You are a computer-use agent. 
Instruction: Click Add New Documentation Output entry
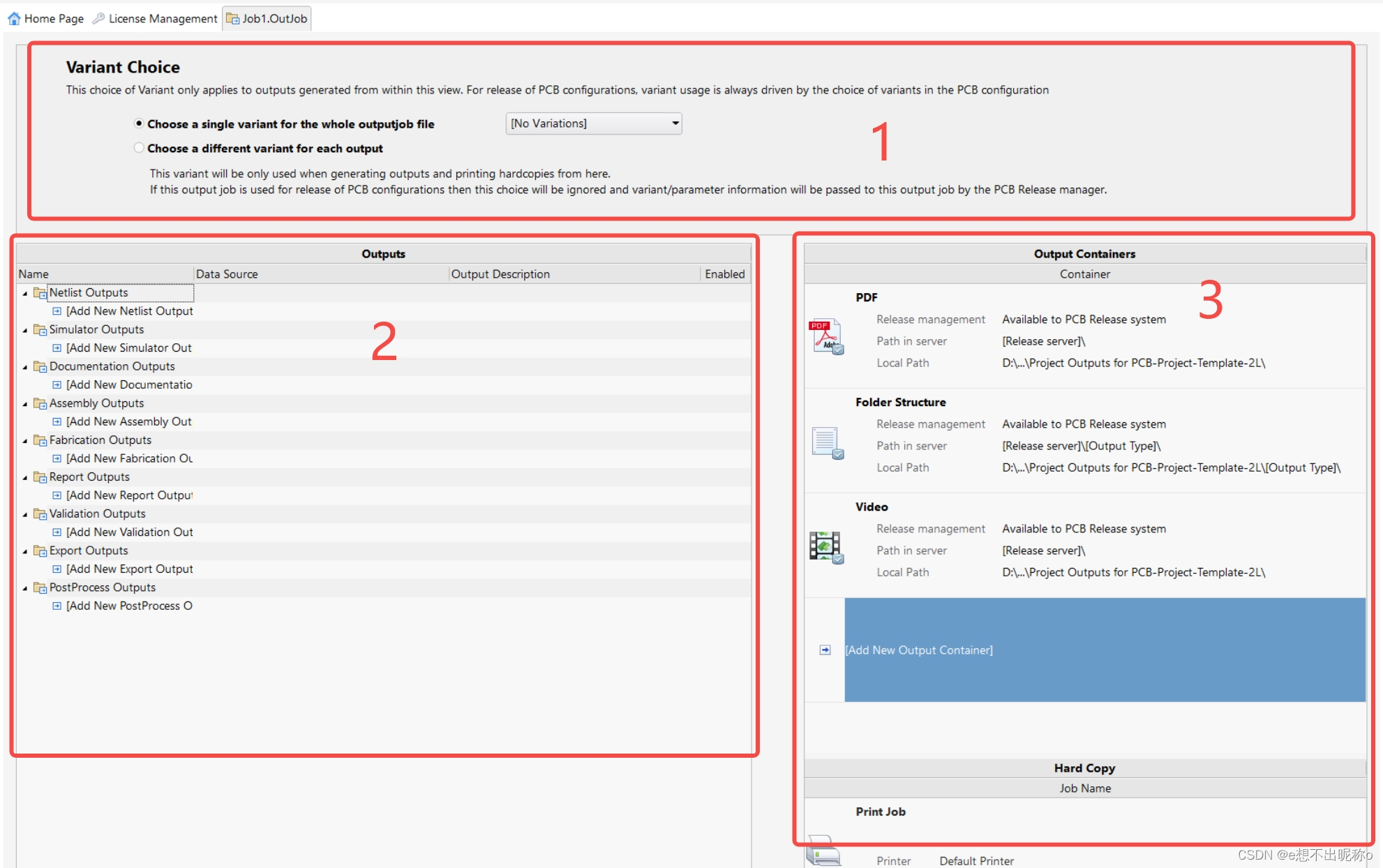point(128,384)
